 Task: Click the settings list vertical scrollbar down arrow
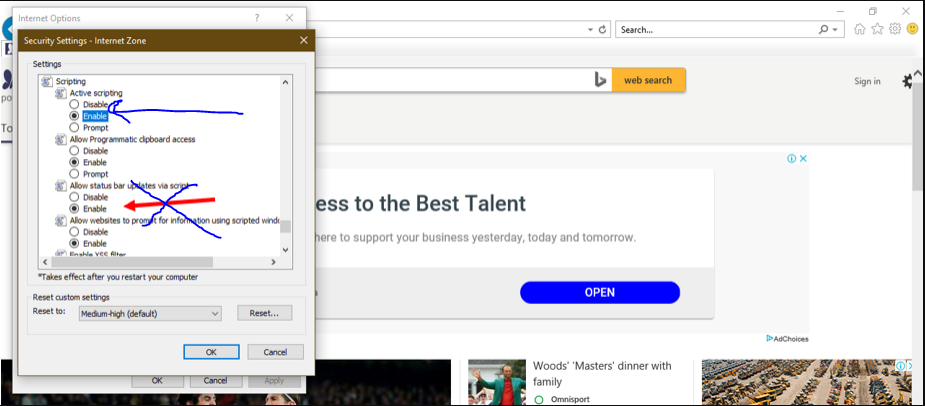pos(286,263)
